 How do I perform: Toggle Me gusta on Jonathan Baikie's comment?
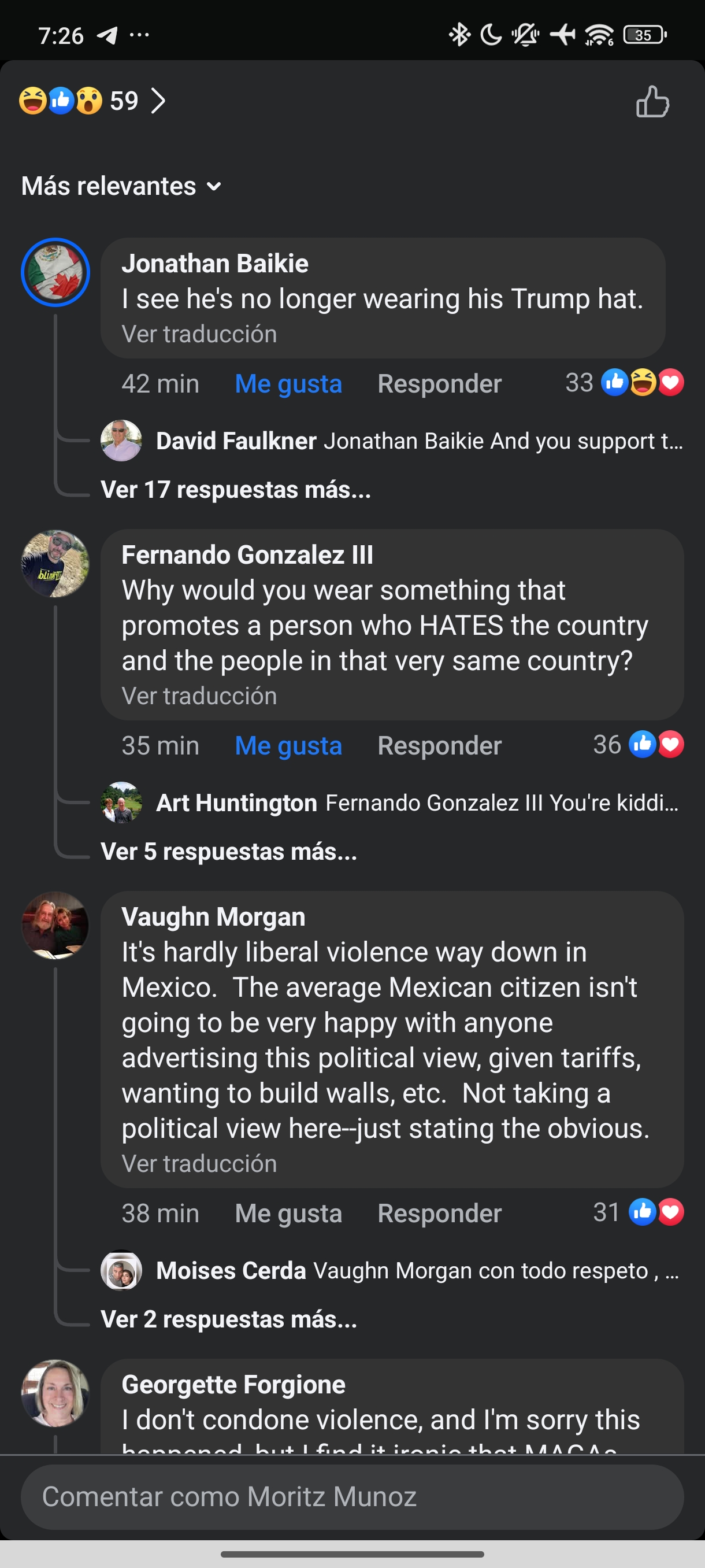point(288,383)
